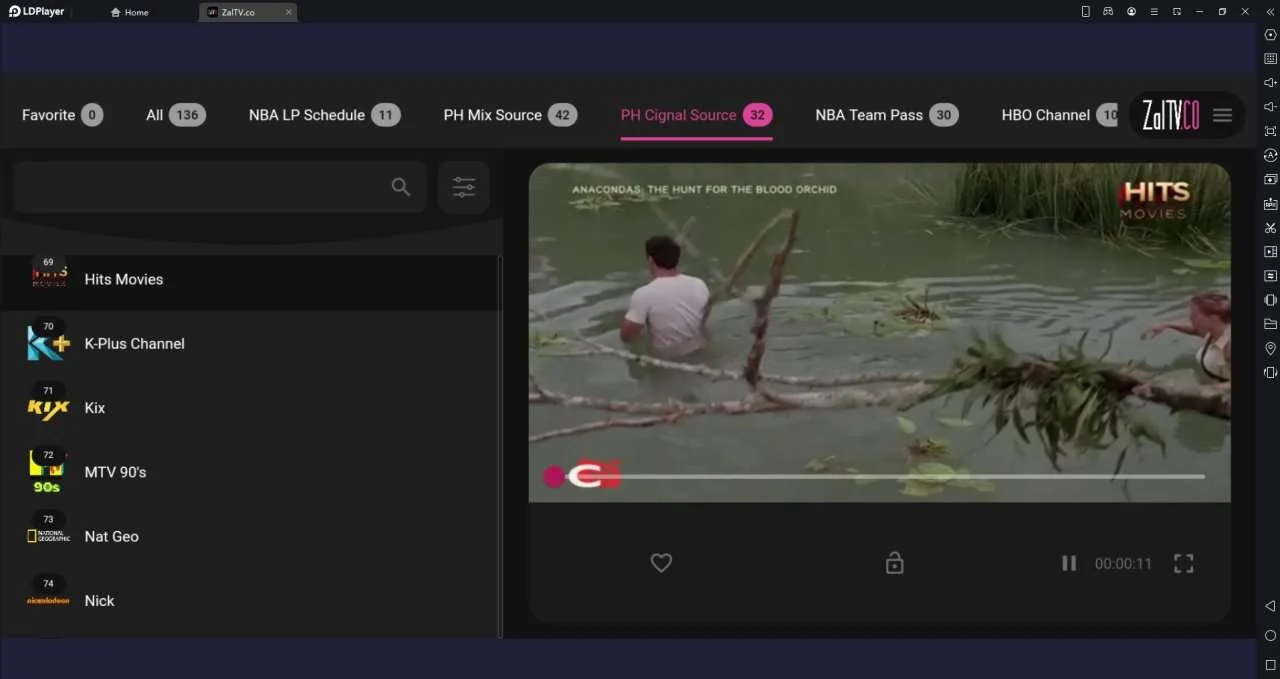Open LDPlayer settings hexagon icon
The width and height of the screenshot is (1280, 679).
click(x=1270, y=35)
